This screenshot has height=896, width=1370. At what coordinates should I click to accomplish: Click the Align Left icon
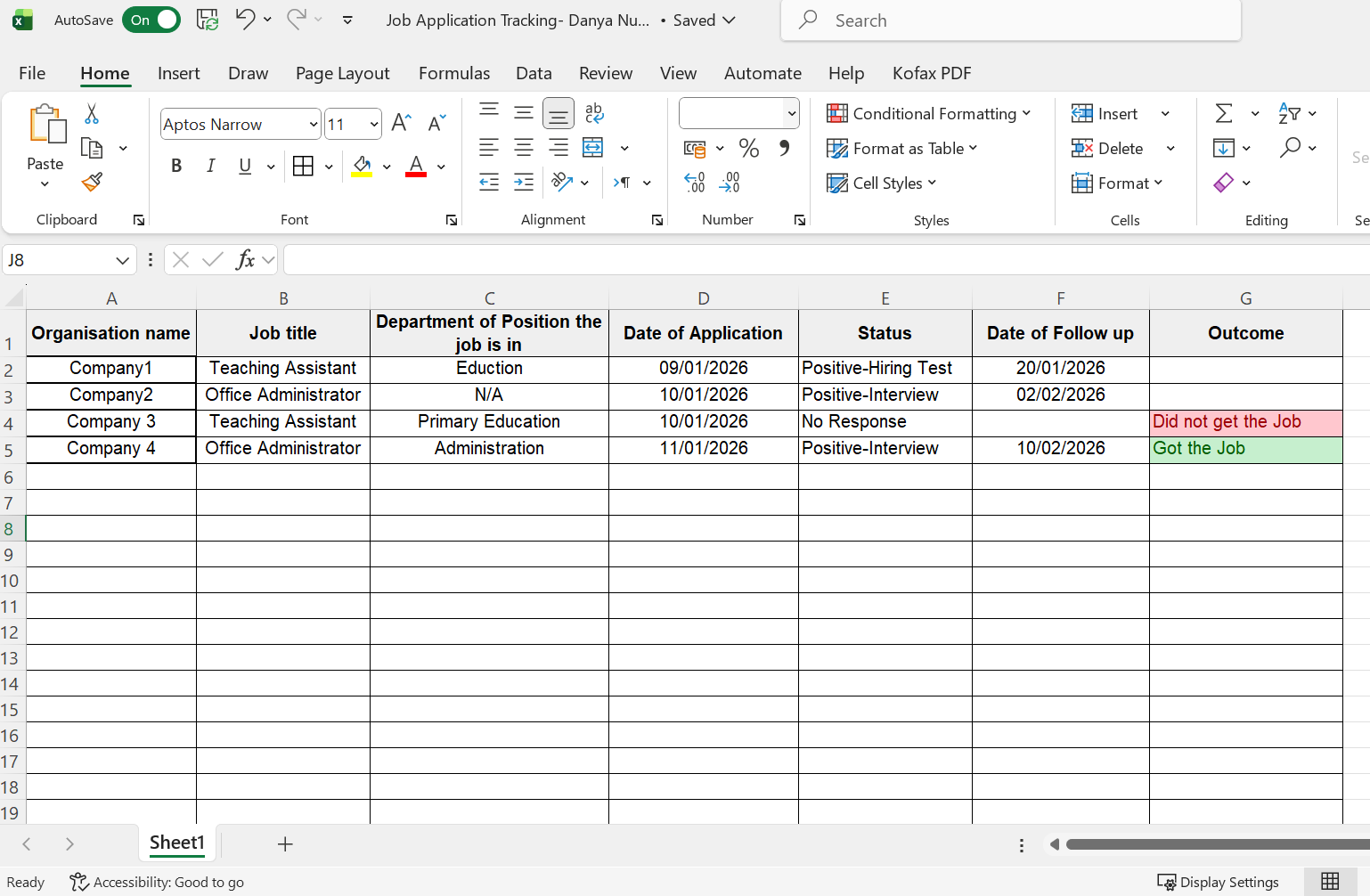pyautogui.click(x=489, y=148)
